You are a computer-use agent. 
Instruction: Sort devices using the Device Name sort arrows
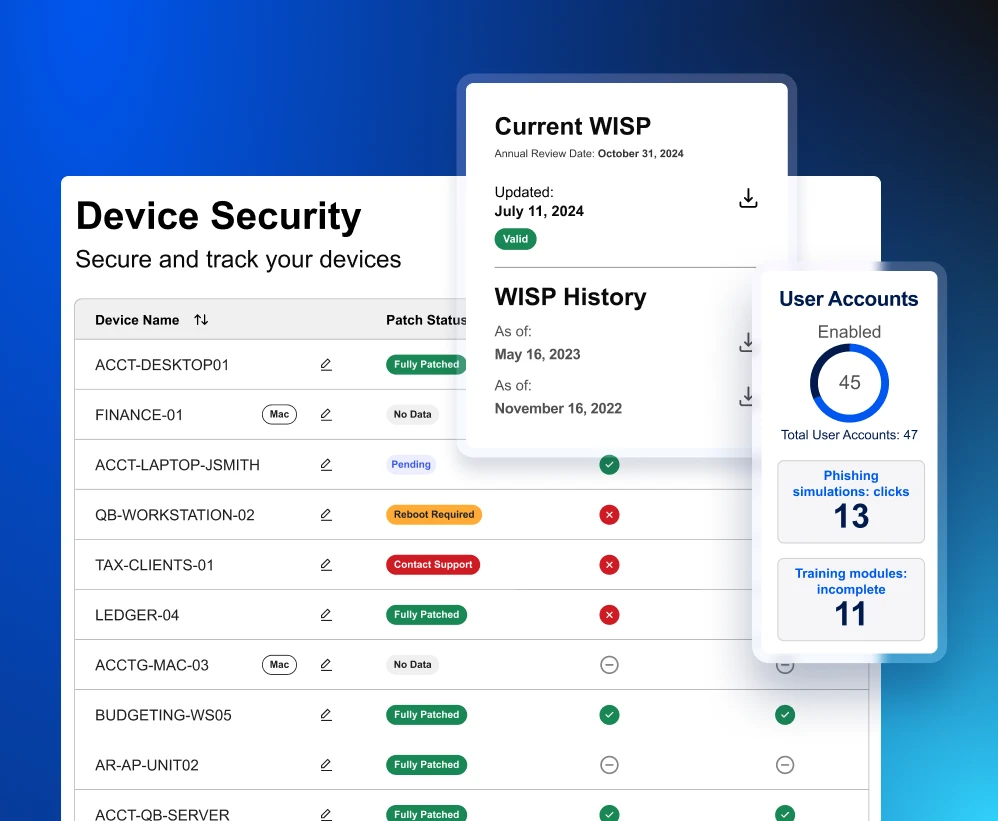pyautogui.click(x=200, y=319)
